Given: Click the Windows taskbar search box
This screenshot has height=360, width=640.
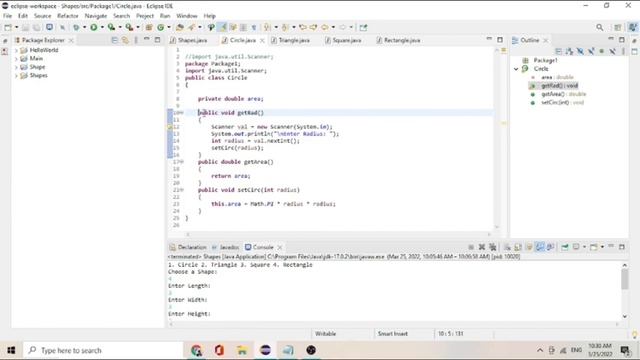Looking at the screenshot, I should [x=103, y=350].
